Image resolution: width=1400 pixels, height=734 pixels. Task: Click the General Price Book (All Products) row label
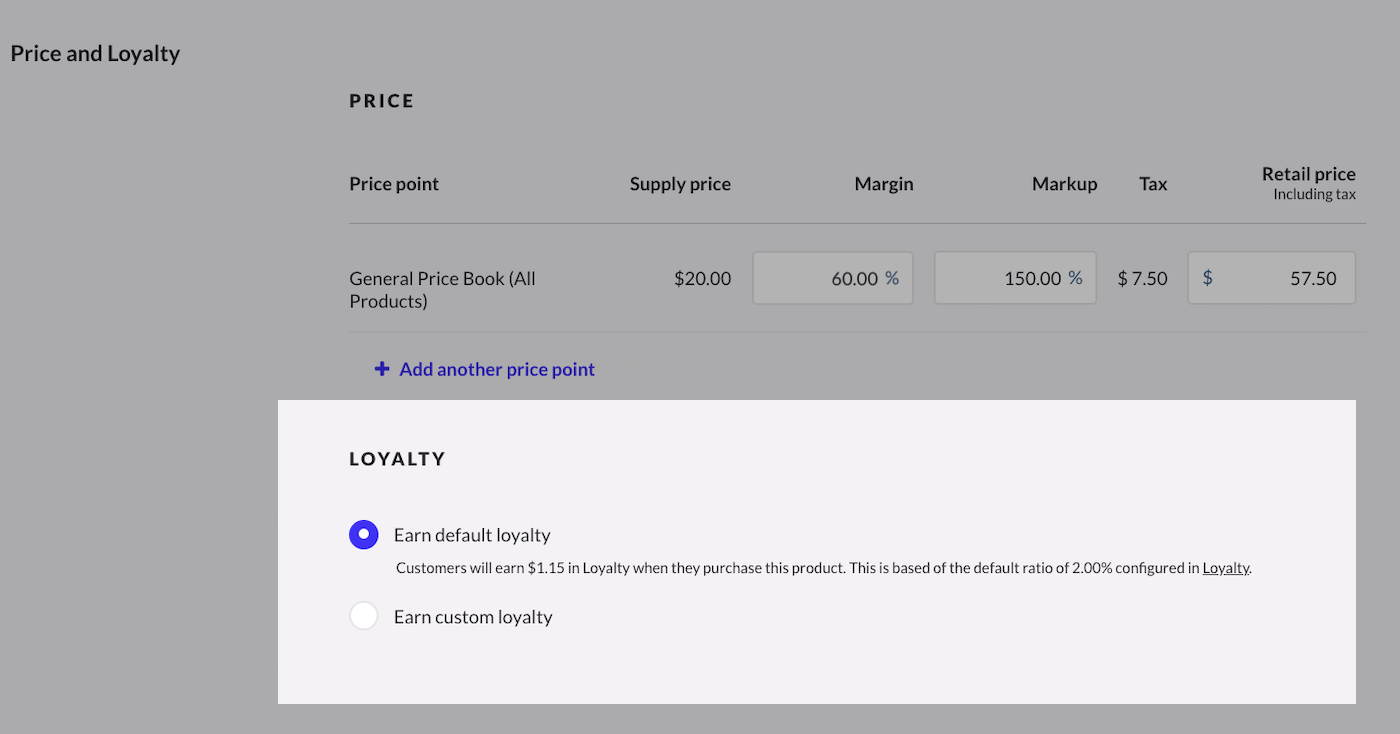point(442,289)
